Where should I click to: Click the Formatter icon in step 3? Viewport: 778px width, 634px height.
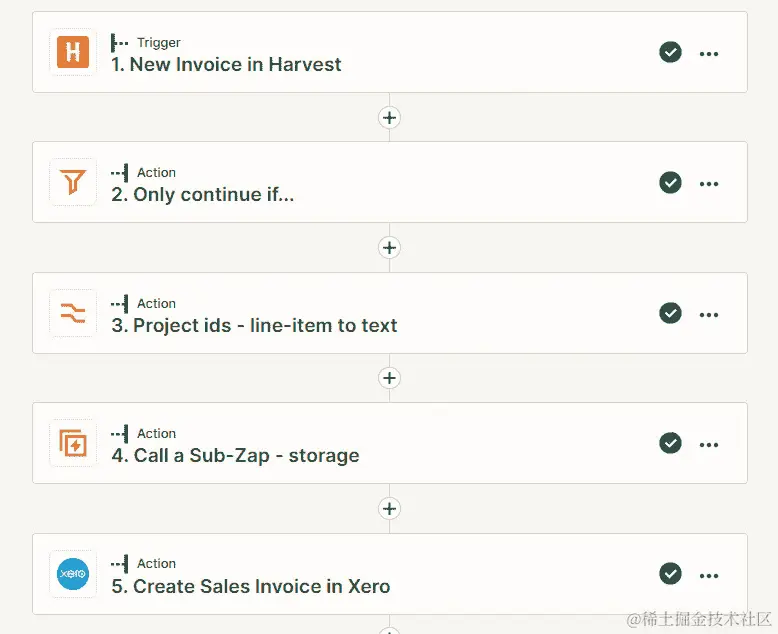[73, 313]
